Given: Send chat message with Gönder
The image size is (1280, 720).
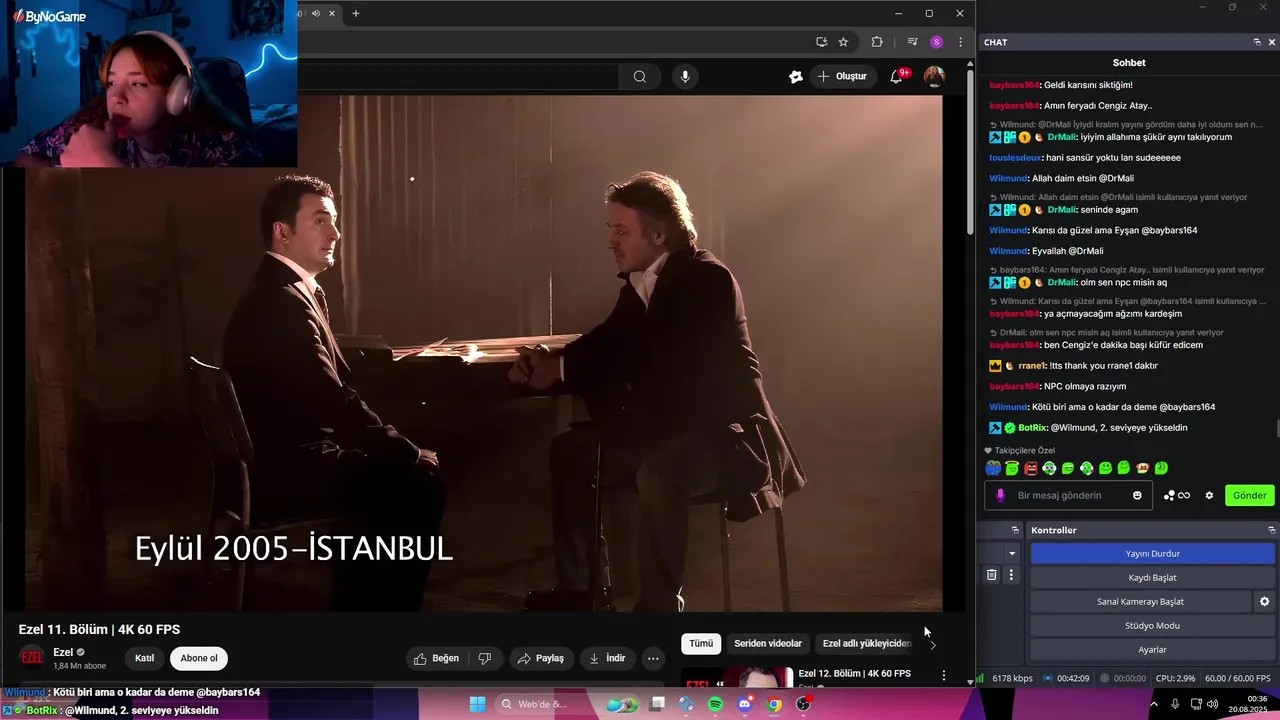Looking at the screenshot, I should click(1249, 495).
